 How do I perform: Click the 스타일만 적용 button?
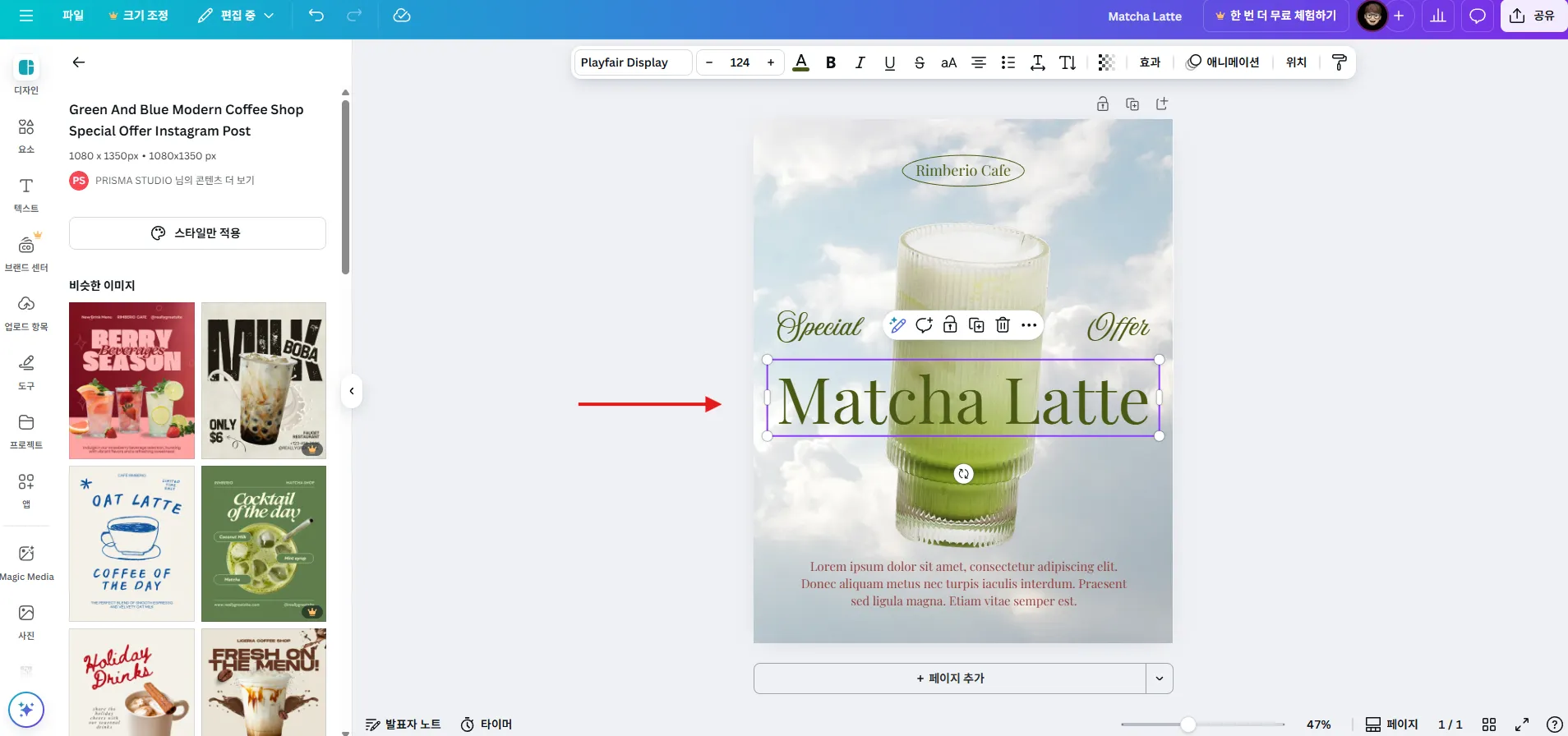[197, 233]
